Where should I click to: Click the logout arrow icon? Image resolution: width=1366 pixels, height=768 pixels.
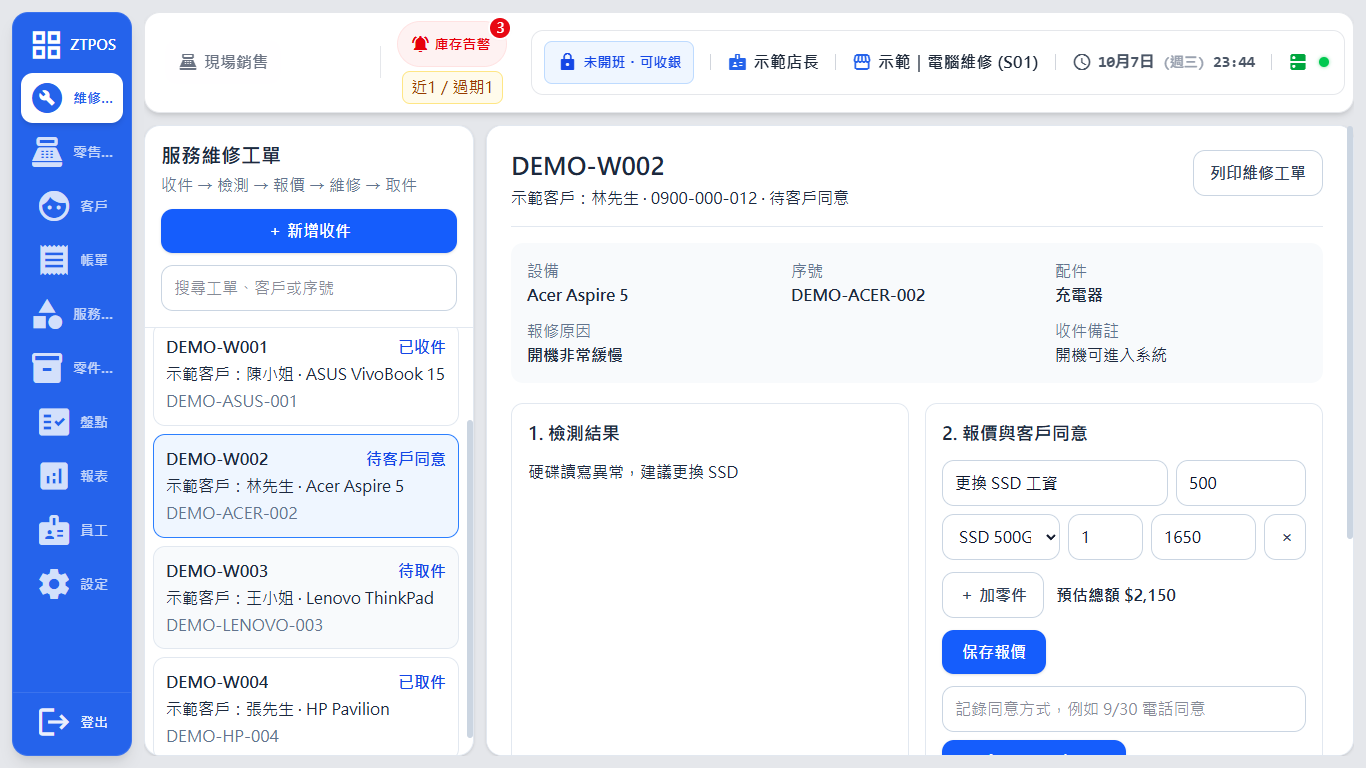(x=54, y=722)
